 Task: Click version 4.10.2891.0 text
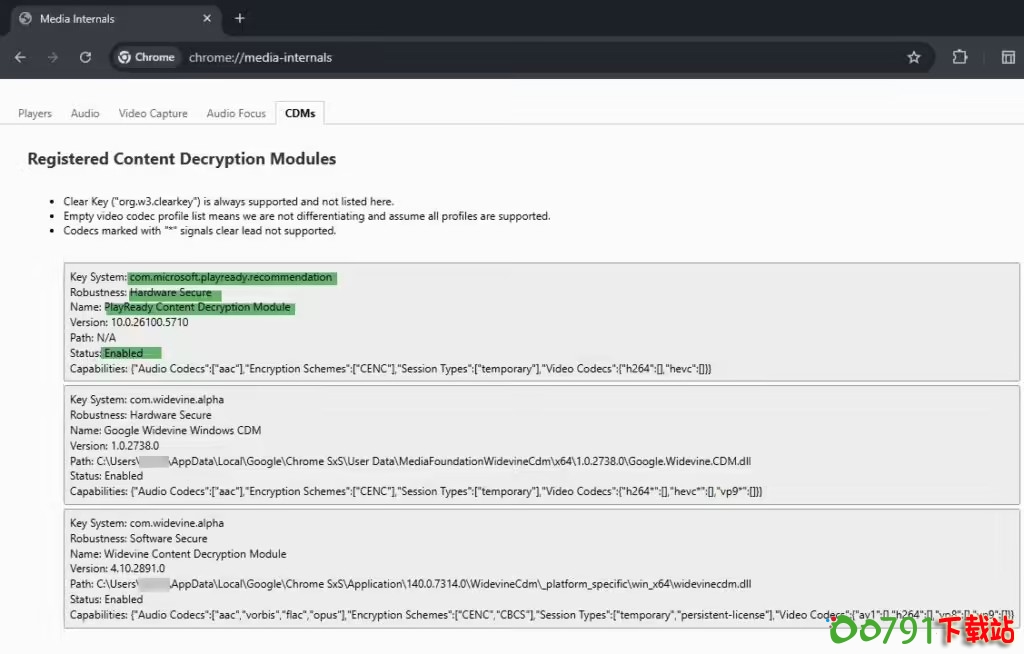click(118, 568)
